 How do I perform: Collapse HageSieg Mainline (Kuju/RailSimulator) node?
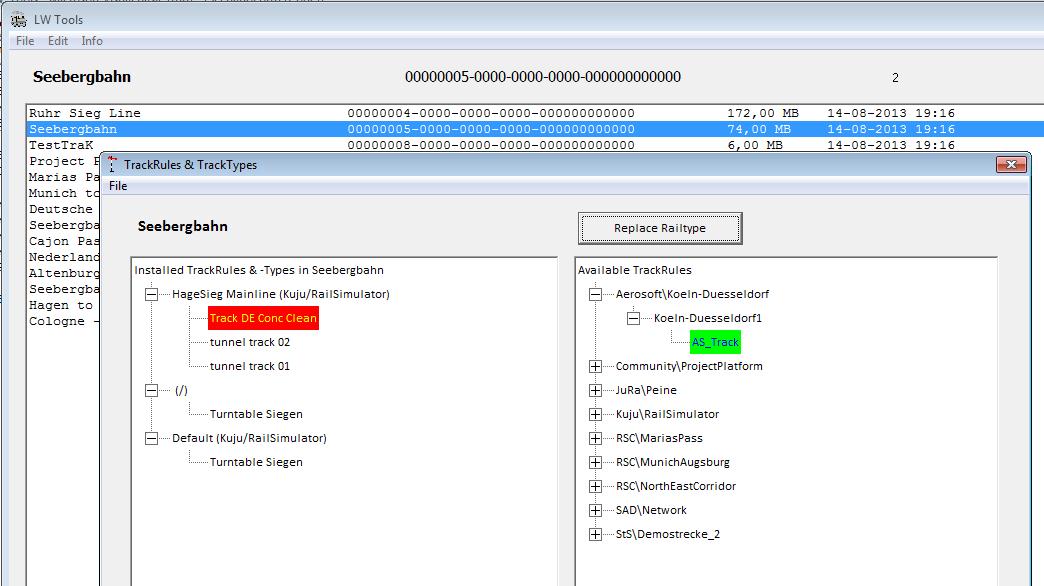[x=152, y=294]
